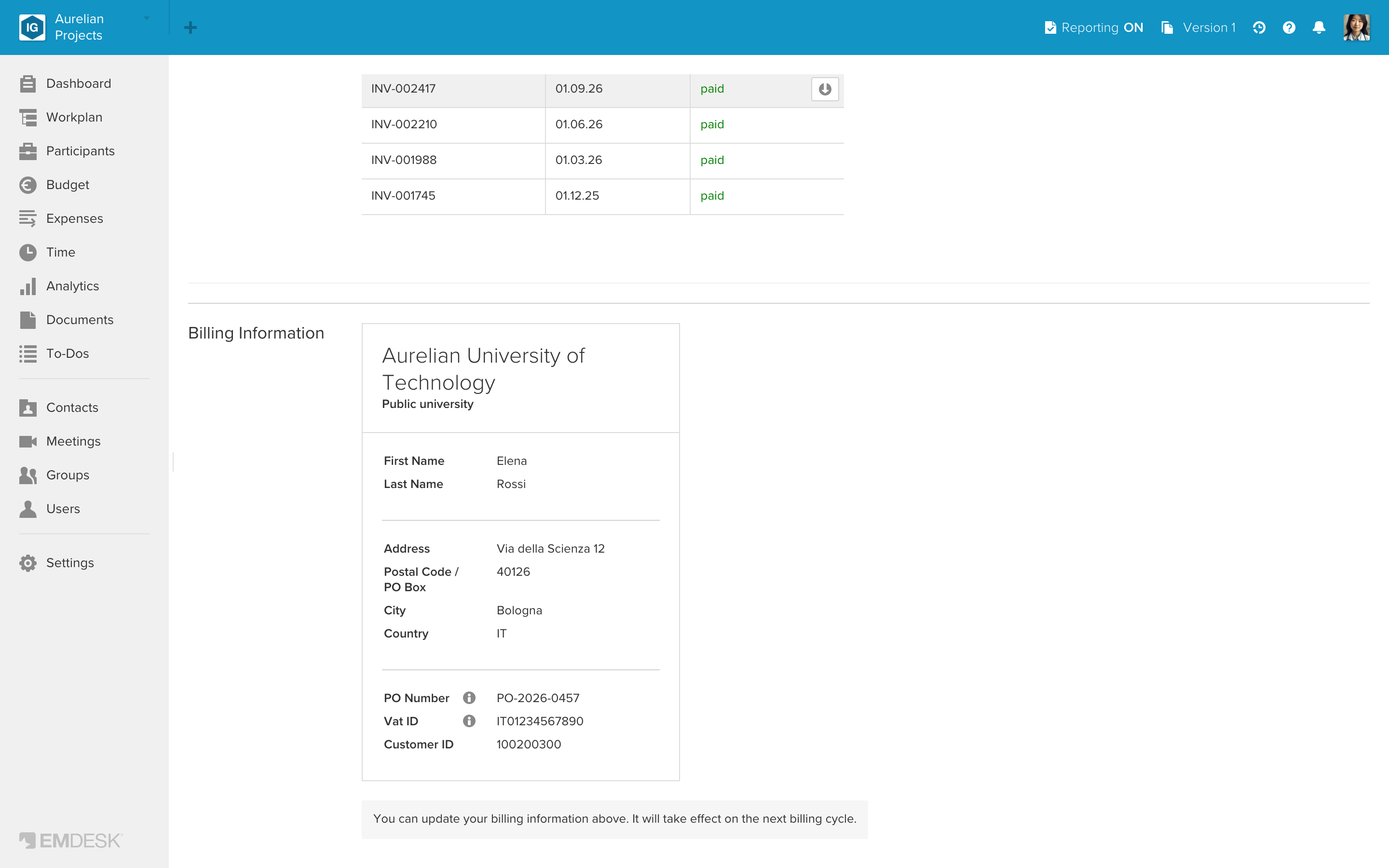Toggle Reporting ON in the header
Image resolution: width=1389 pixels, height=868 pixels.
pyautogui.click(x=1094, y=27)
